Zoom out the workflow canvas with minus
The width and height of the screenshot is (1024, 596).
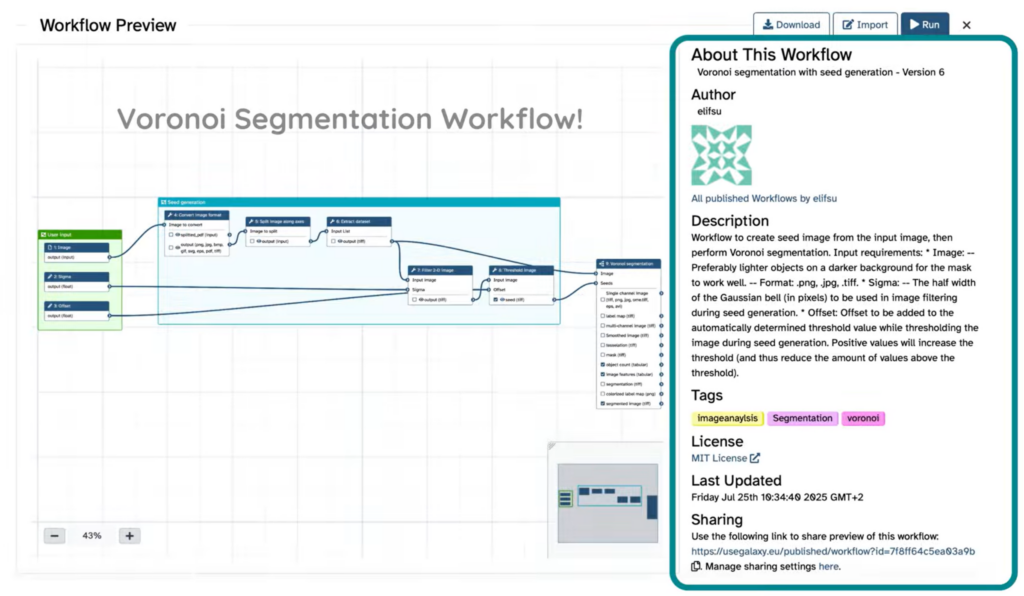tap(55, 536)
